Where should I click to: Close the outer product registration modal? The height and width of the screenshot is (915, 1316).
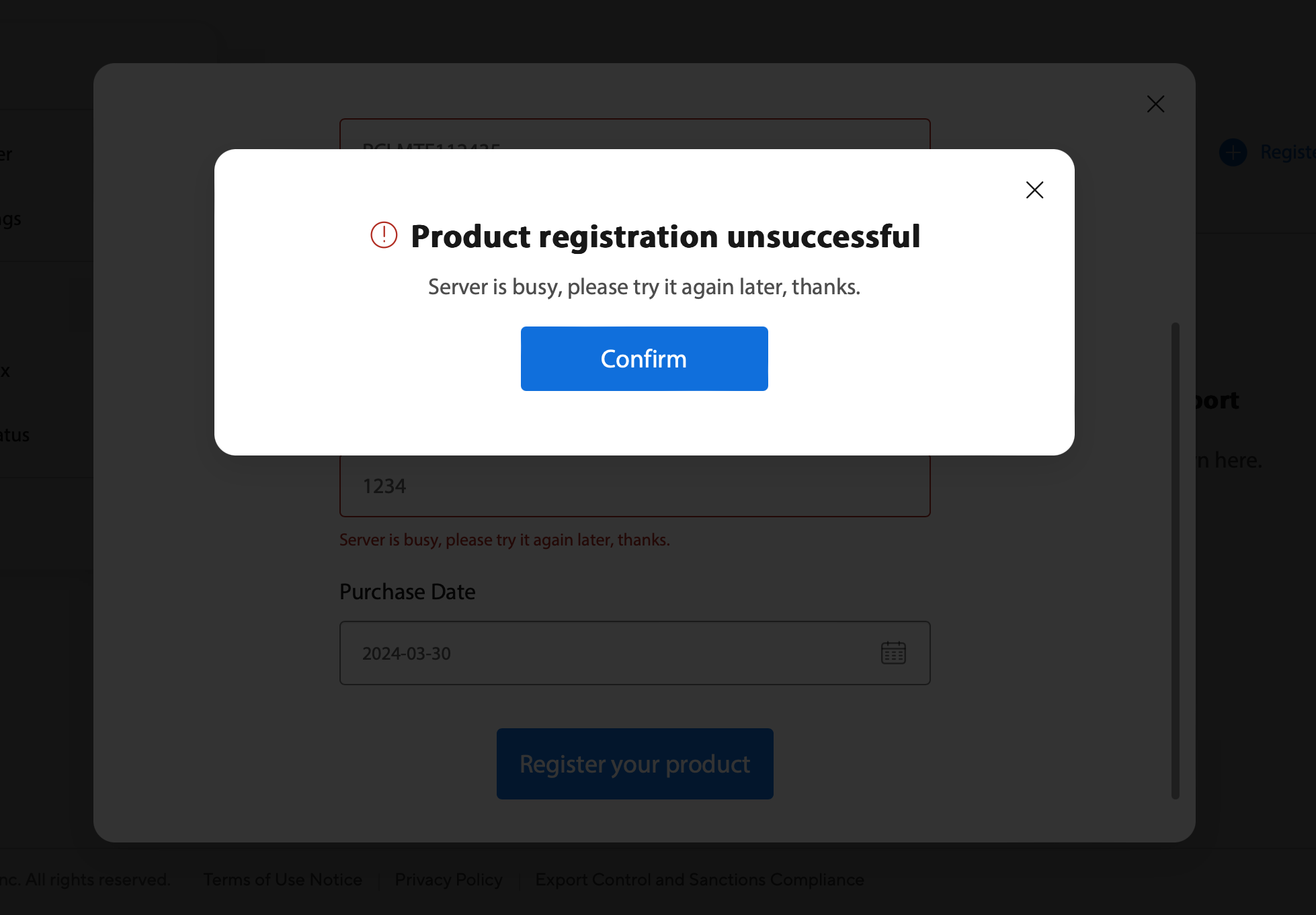[x=1155, y=104]
